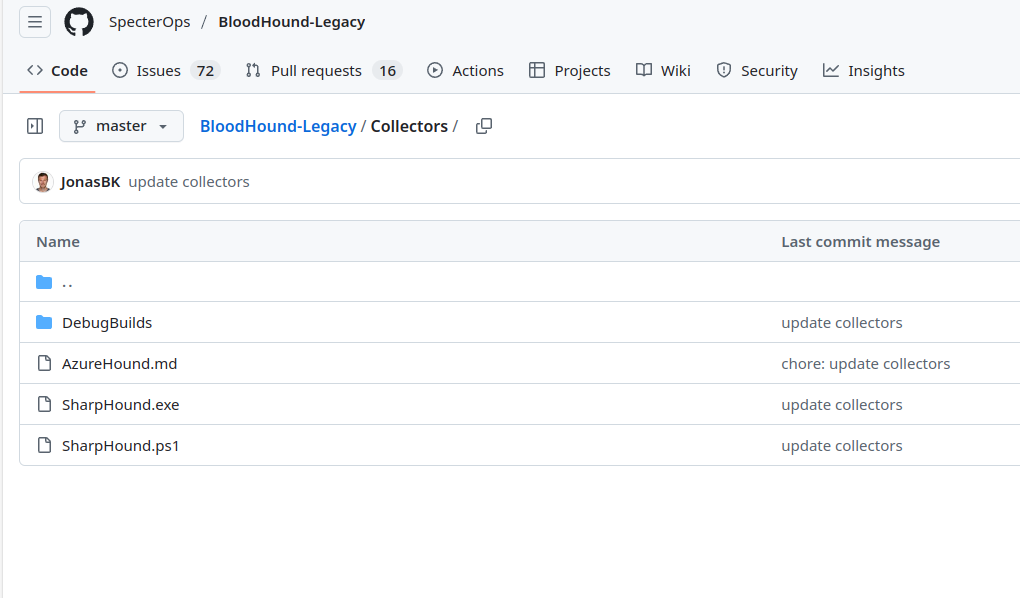
Task: Open the Actions tab
Action: pyautogui.click(x=465, y=71)
